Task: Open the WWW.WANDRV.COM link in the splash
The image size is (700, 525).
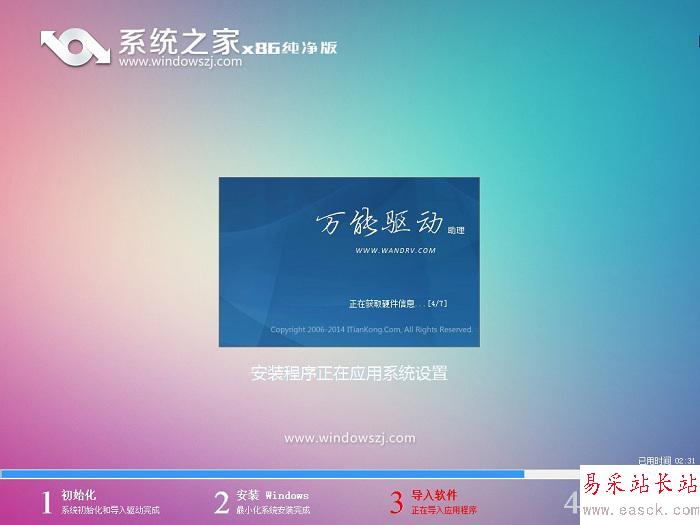Action: [396, 250]
